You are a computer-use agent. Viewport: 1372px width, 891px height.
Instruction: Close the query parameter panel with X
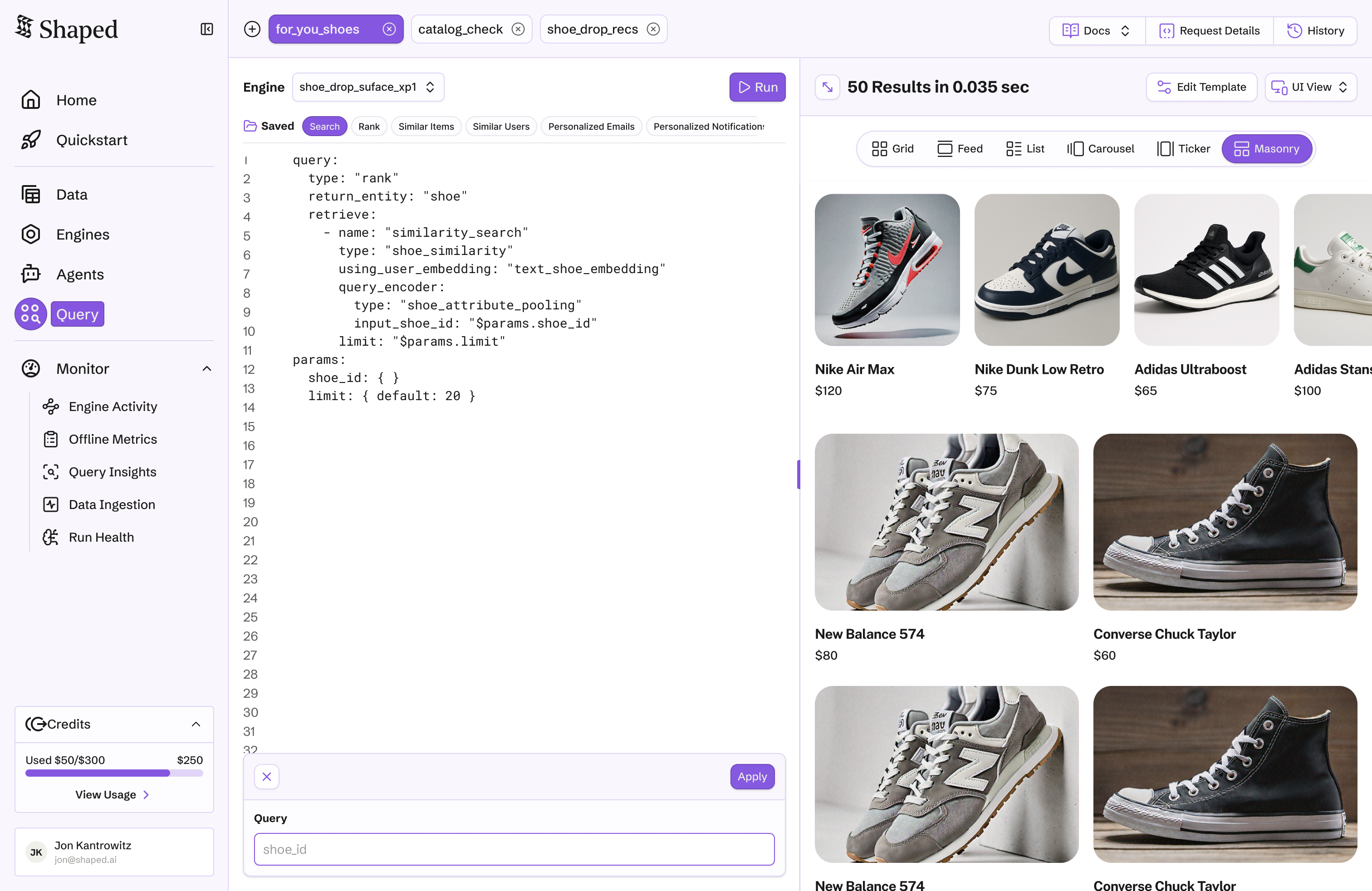tap(267, 776)
